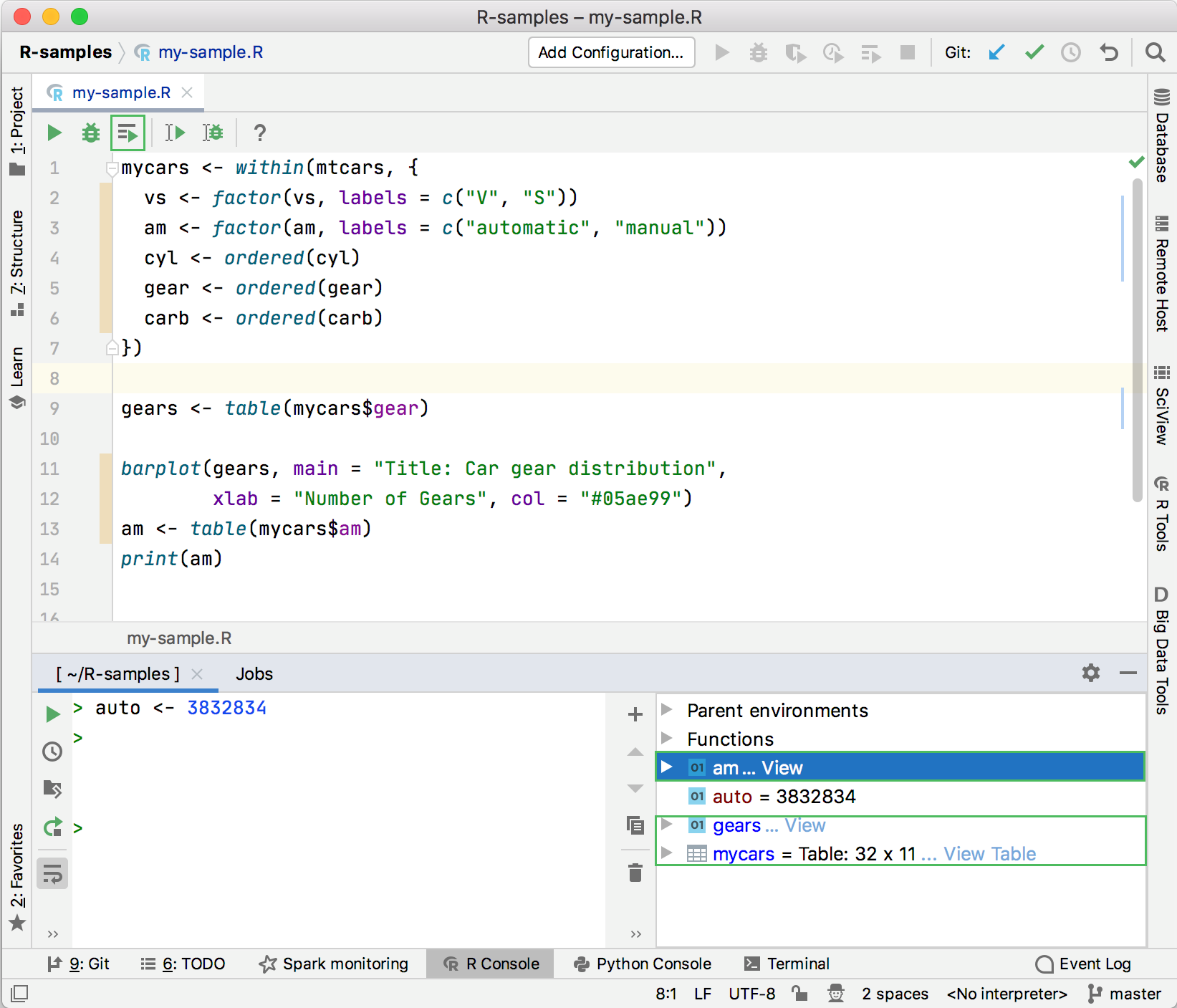Run the R script with the green play icon

(54, 133)
